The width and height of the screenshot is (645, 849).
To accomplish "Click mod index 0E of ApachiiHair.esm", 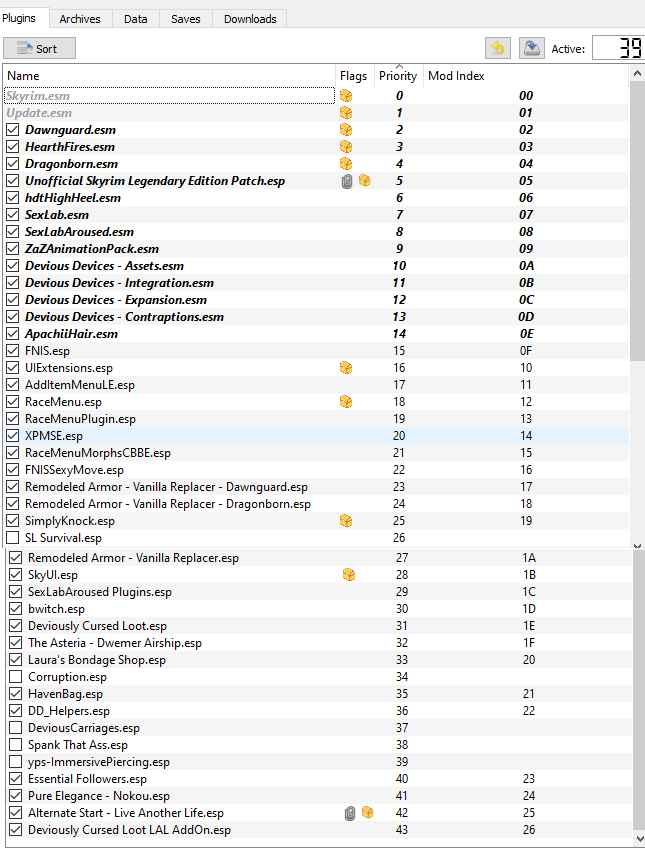I will point(526,334).
